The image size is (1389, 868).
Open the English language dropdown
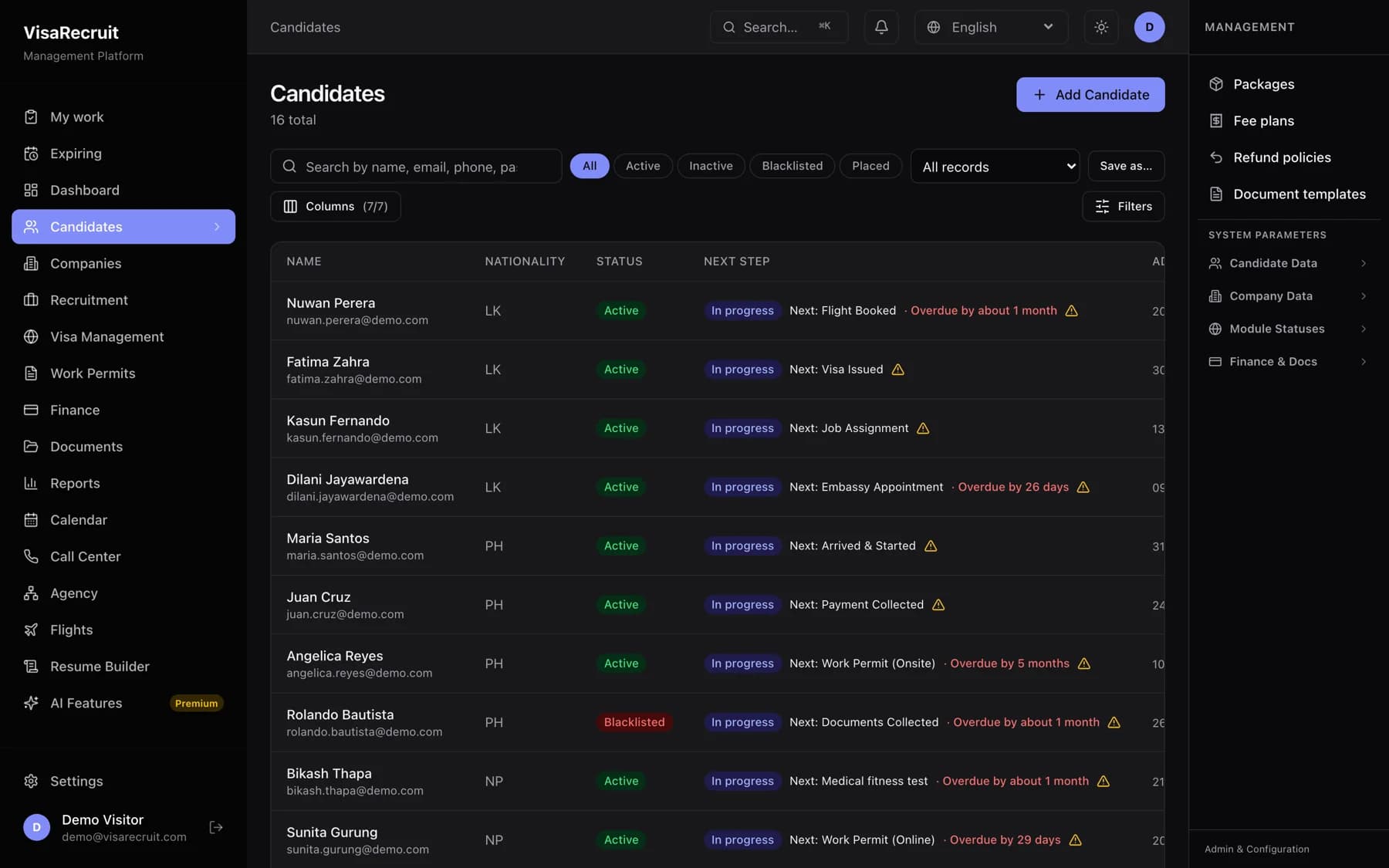[991, 27]
